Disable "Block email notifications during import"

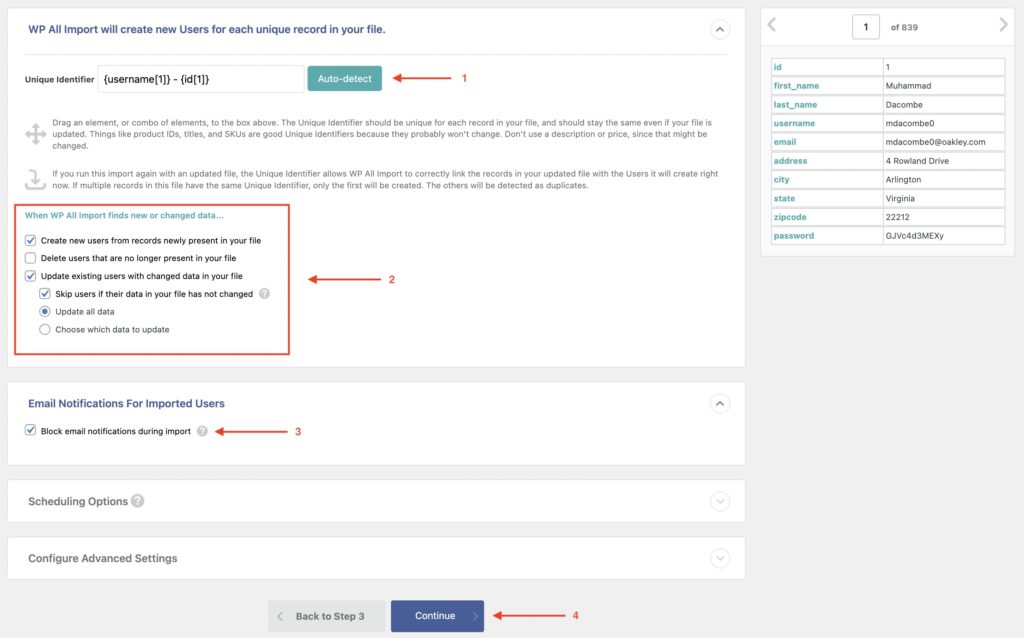click(28, 431)
